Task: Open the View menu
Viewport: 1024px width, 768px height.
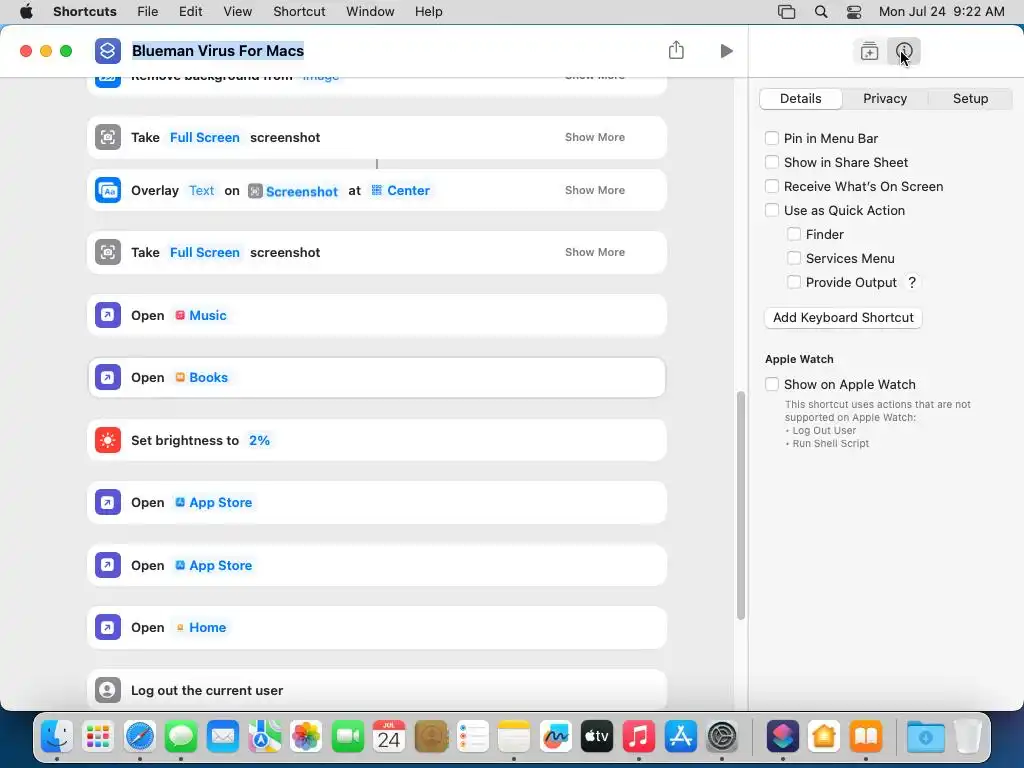Action: click(x=237, y=12)
